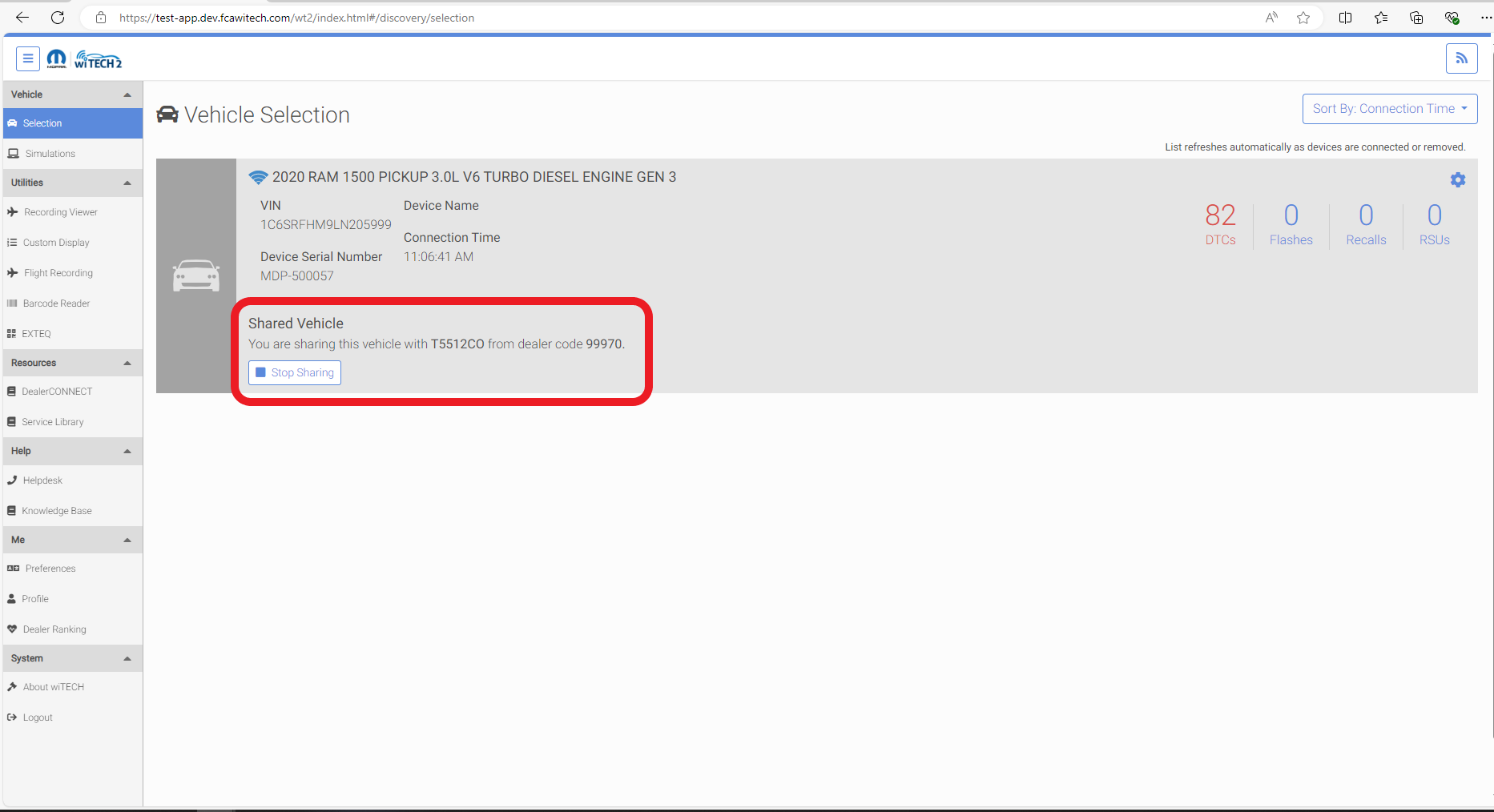Toggle read aloud icon in address bar
This screenshot has height=812, width=1494.
(x=1271, y=18)
